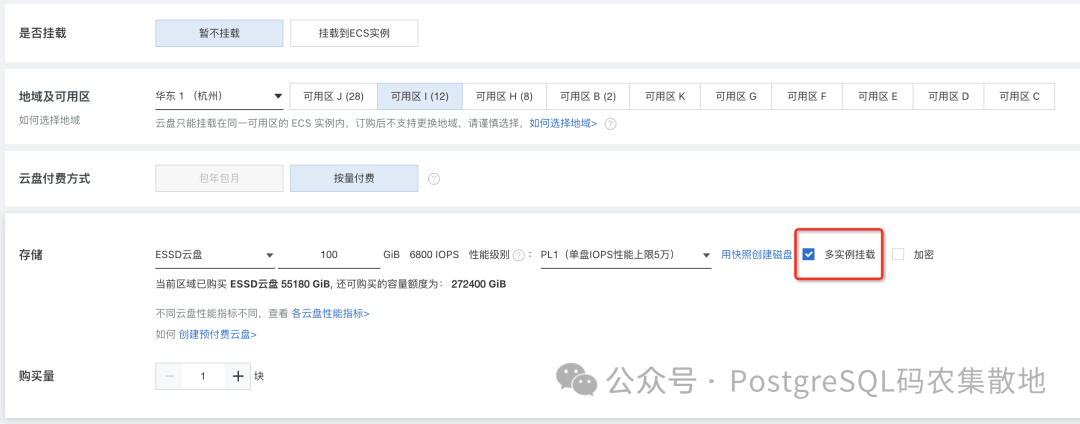Viewport: 1080px width, 424px height.
Task: Select availability zone 可用区 C
Action: coord(1019,96)
